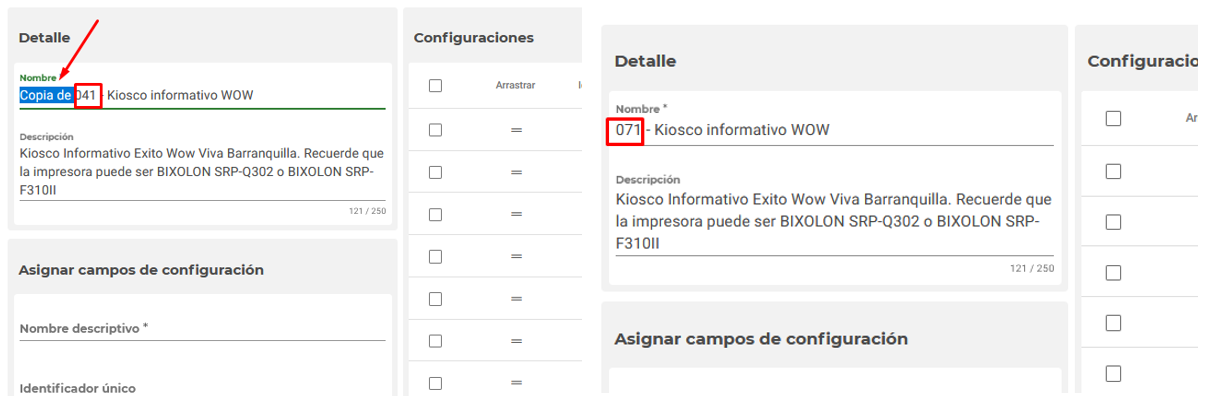The width and height of the screenshot is (1207, 418).
Task: Check the first row checkbox next to the drag handles
Action: [x=435, y=130]
